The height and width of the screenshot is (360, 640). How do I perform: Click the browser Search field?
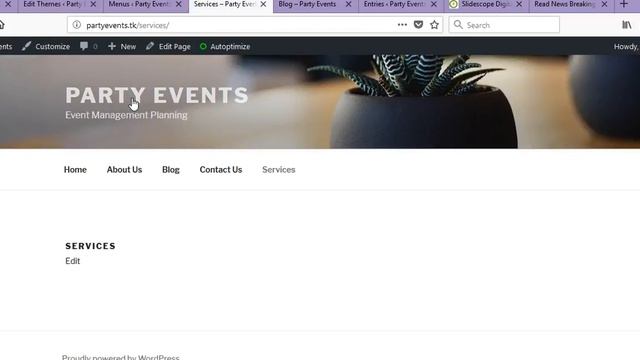pos(504,25)
